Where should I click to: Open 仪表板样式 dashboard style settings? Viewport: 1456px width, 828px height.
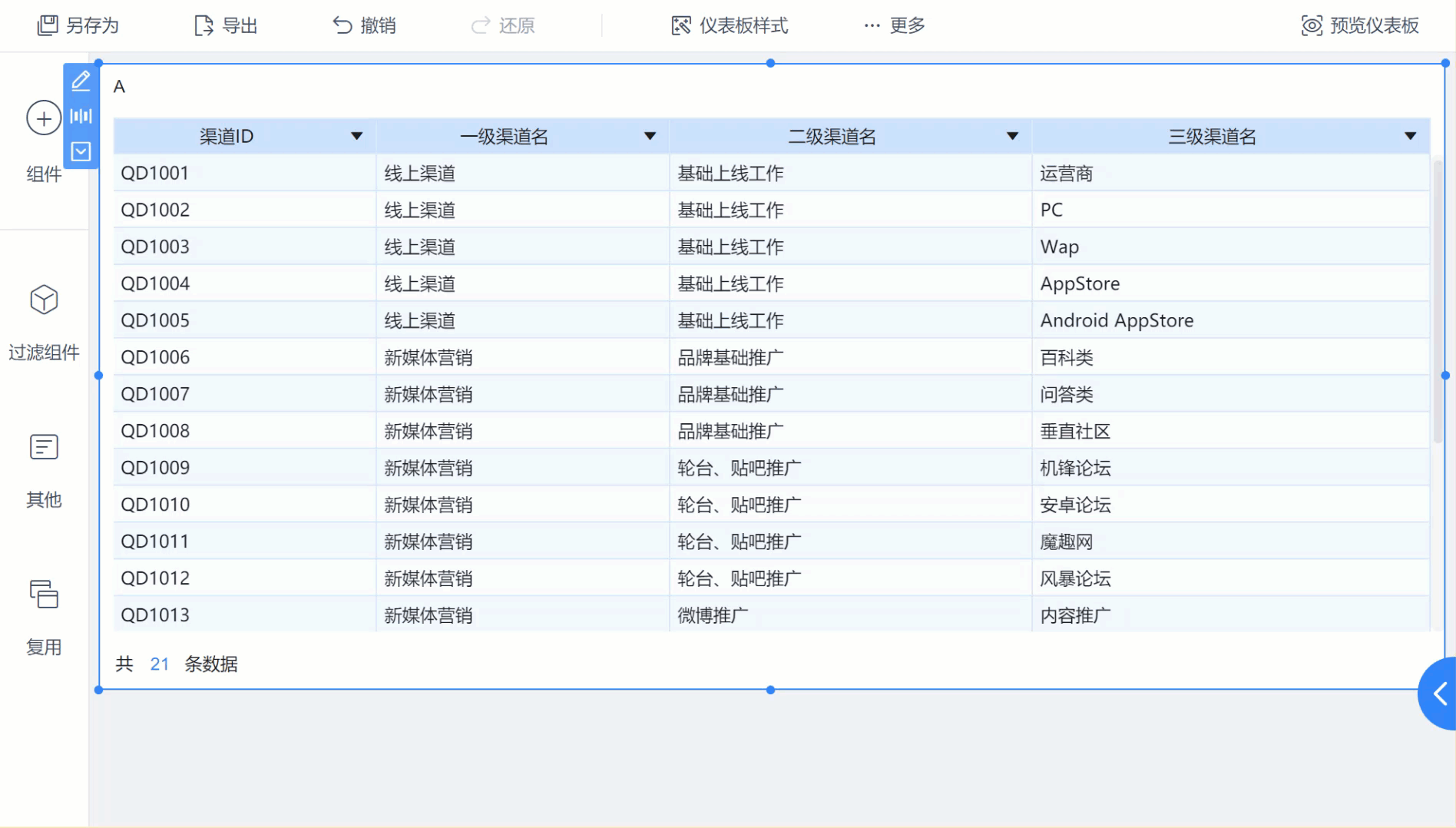point(680,25)
